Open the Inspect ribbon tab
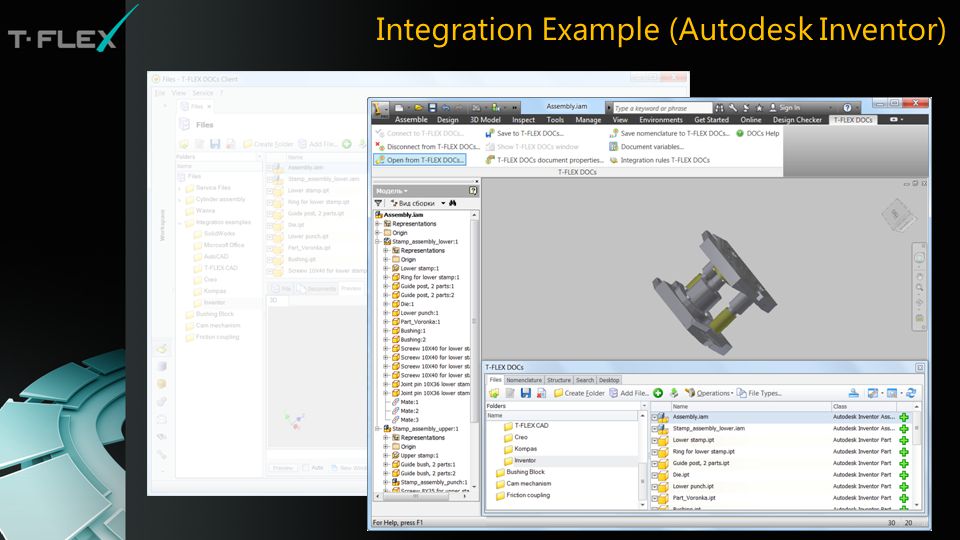This screenshot has height=540, width=960. point(523,120)
